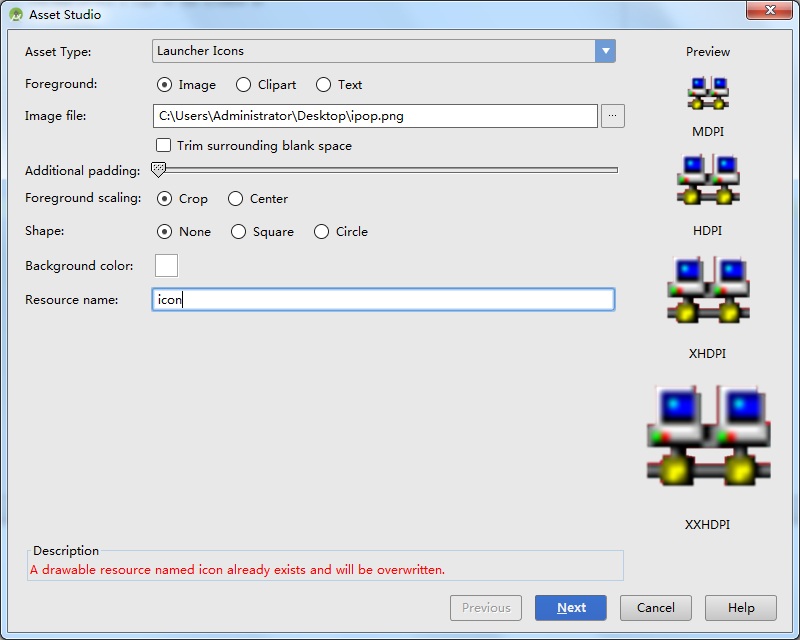Set shape to None
Image resolution: width=800 pixels, height=640 pixels.
pos(164,232)
